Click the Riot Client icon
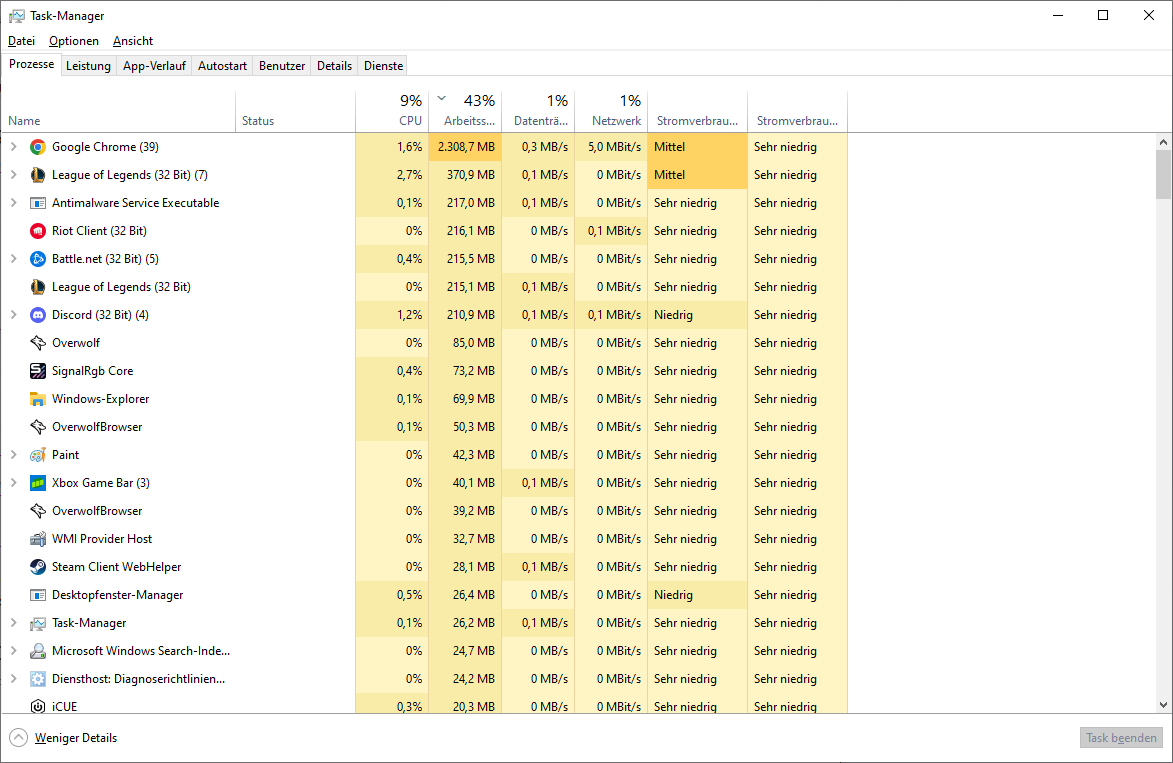The image size is (1173, 763). (37, 231)
